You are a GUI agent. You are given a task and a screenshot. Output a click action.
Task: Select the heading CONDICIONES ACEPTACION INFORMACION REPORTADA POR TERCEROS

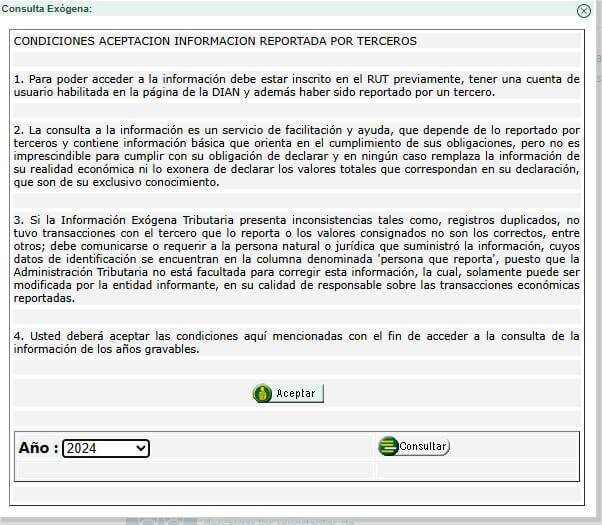tap(215, 41)
